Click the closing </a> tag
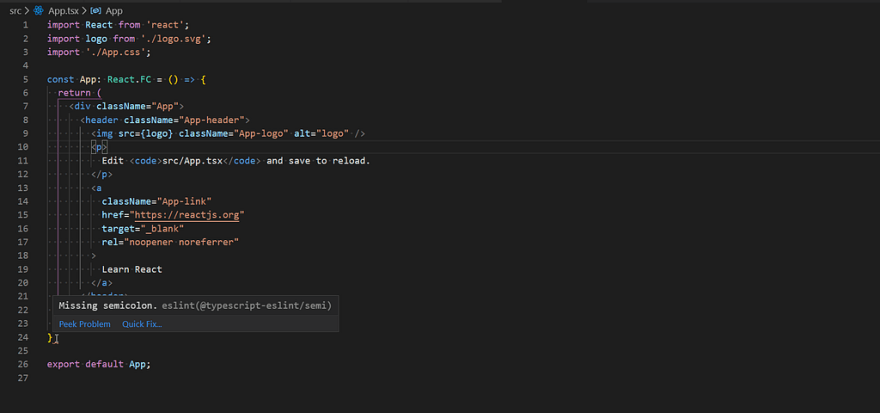 tap(102, 283)
